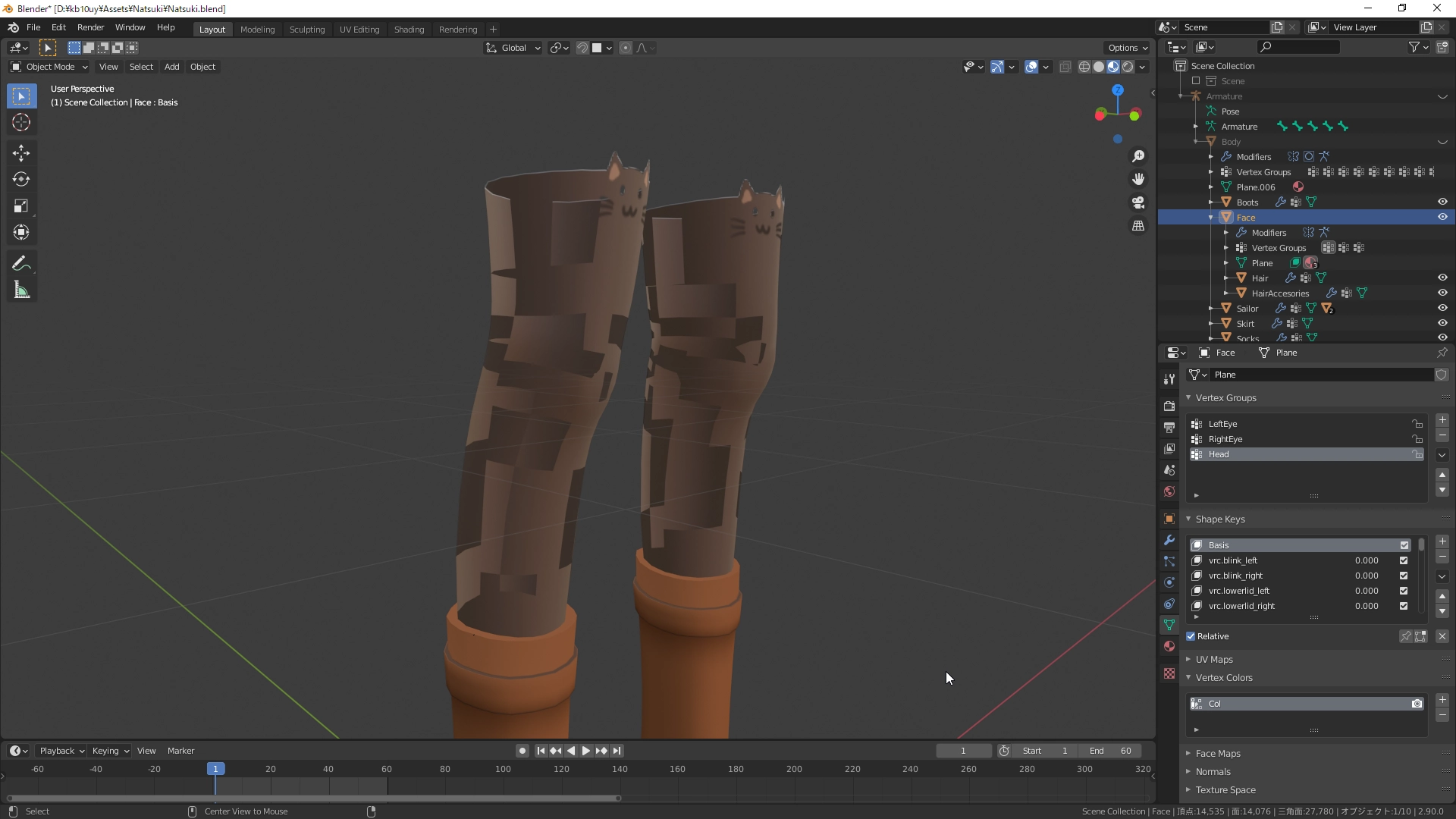Open the Object Mode dropdown
Image resolution: width=1456 pixels, height=819 pixels.
coord(49,67)
